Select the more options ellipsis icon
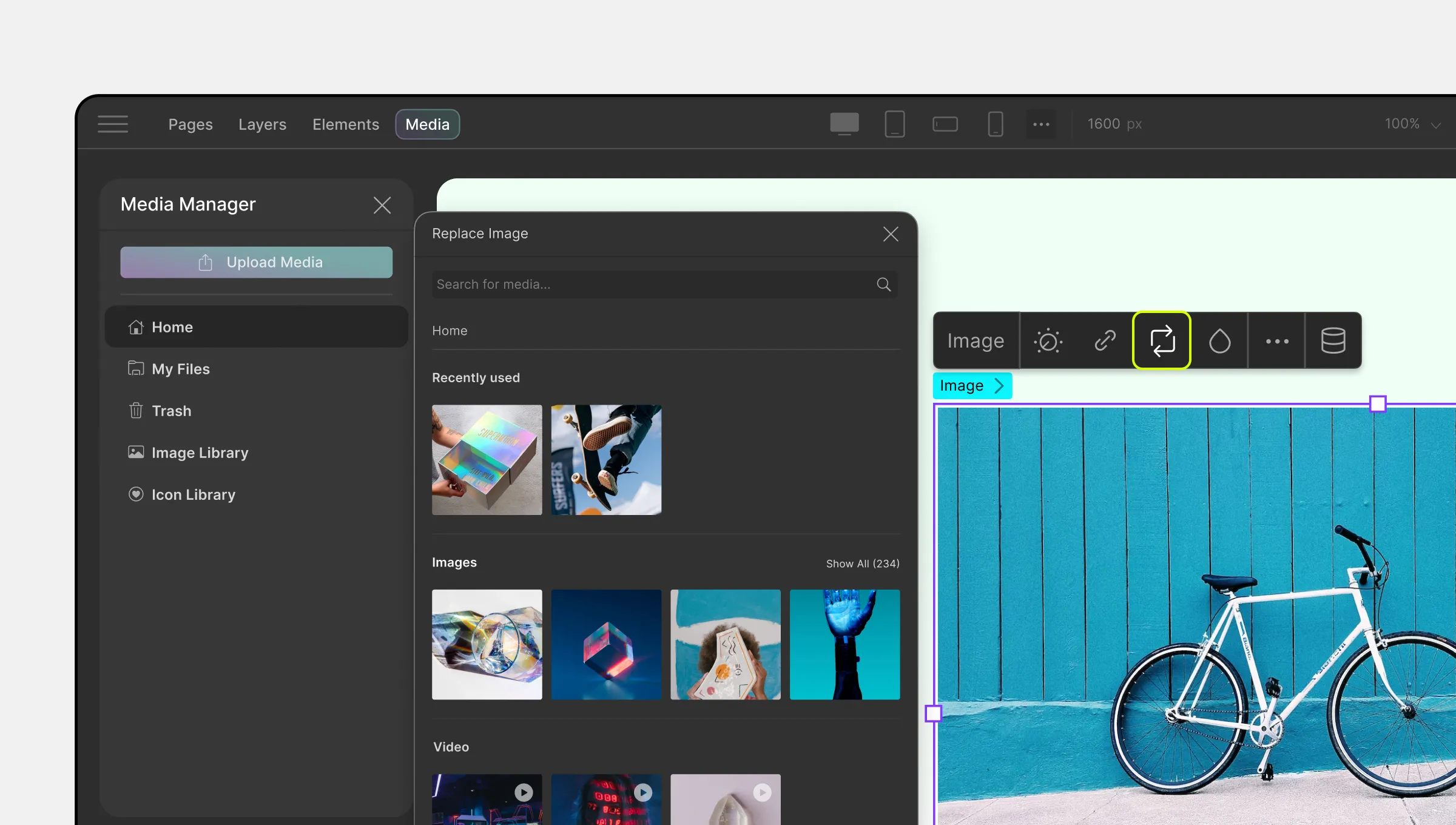1456x825 pixels. point(1277,339)
